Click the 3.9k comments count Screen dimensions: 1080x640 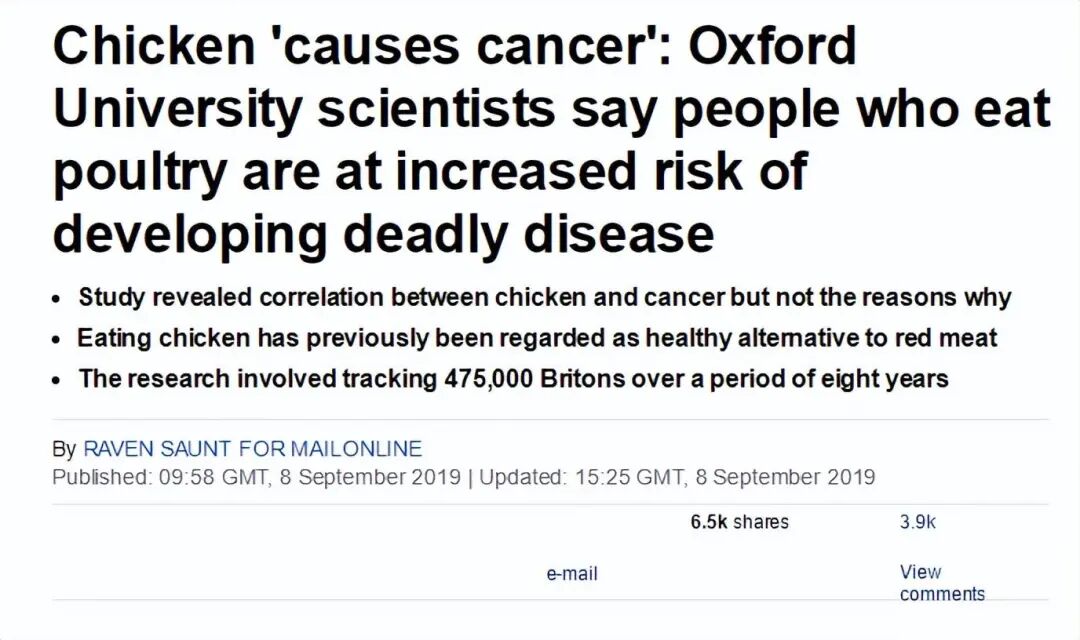pos(917,522)
